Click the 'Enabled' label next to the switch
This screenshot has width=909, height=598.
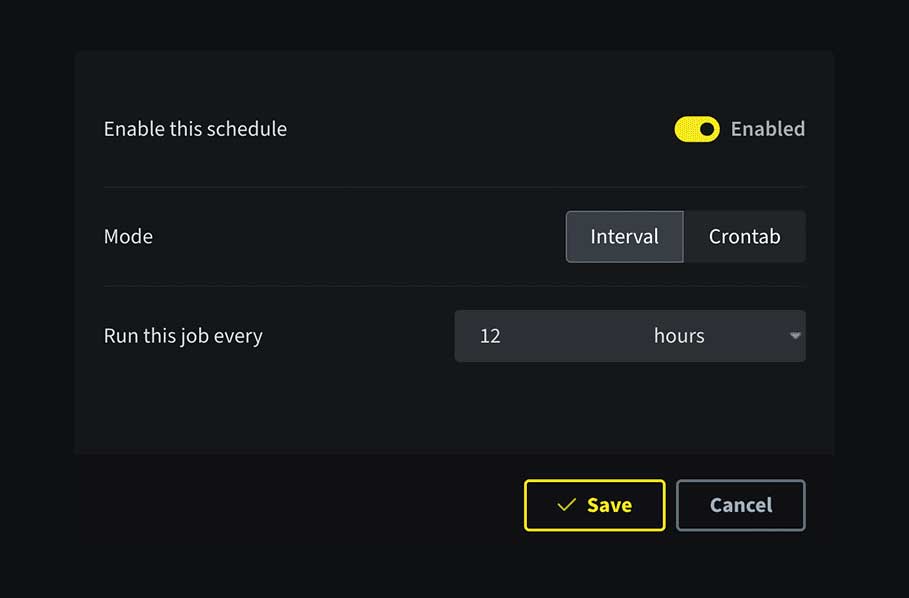tap(768, 129)
